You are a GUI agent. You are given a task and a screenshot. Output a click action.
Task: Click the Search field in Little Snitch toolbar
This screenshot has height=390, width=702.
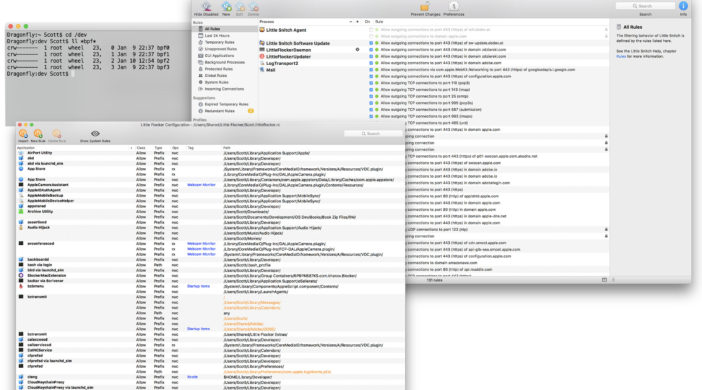(645, 6)
